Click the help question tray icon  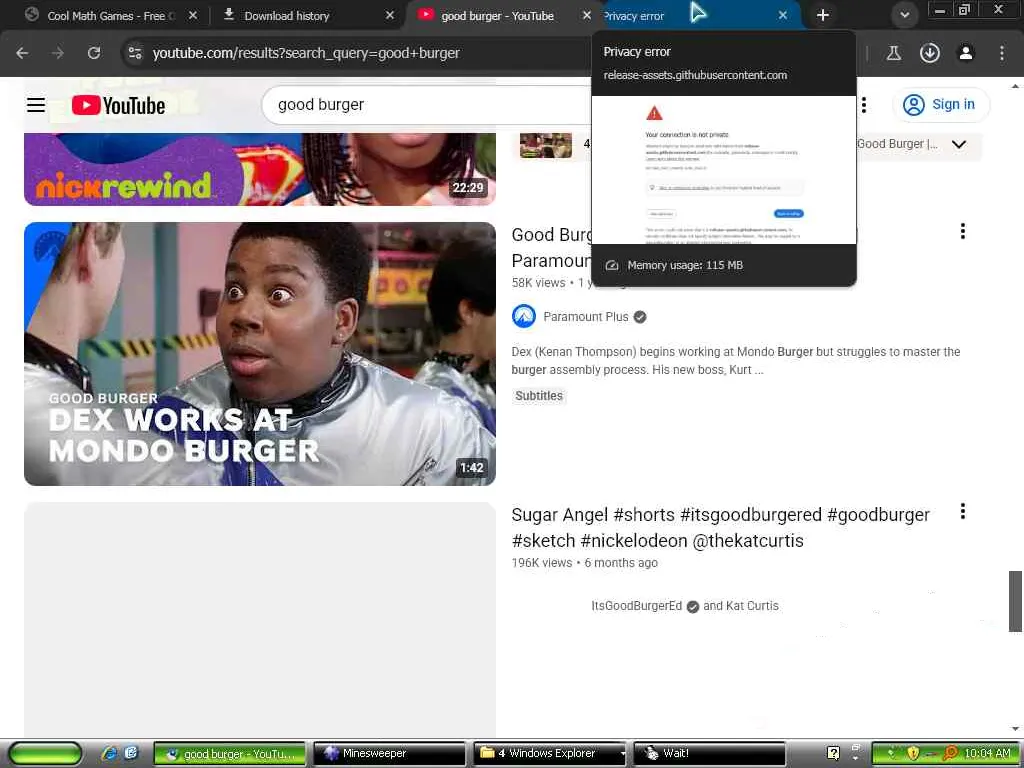[833, 753]
